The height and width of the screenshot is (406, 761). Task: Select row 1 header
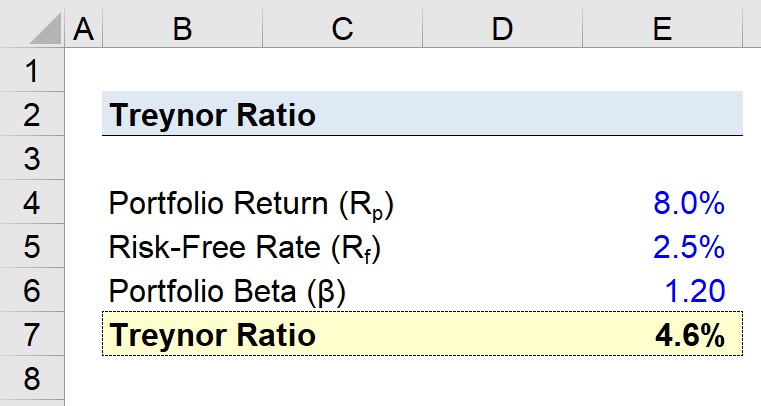32,70
